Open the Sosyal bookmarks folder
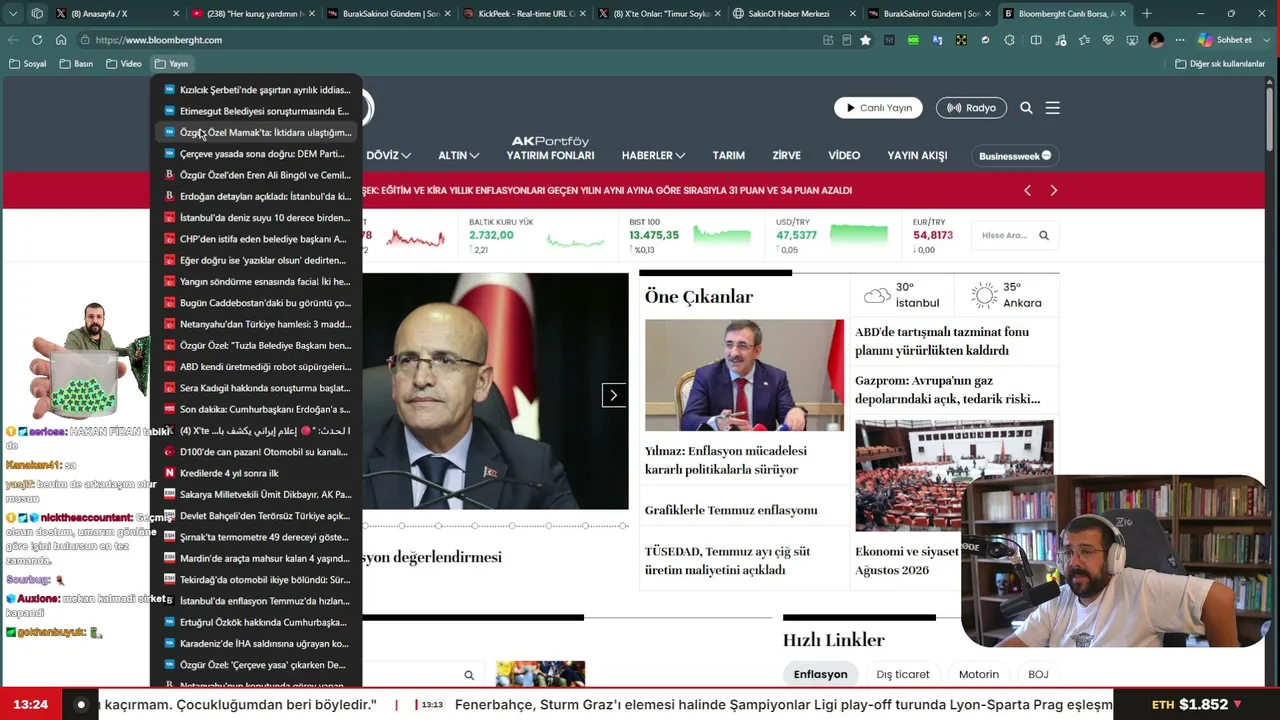This screenshot has height=720, width=1280. click(28, 64)
